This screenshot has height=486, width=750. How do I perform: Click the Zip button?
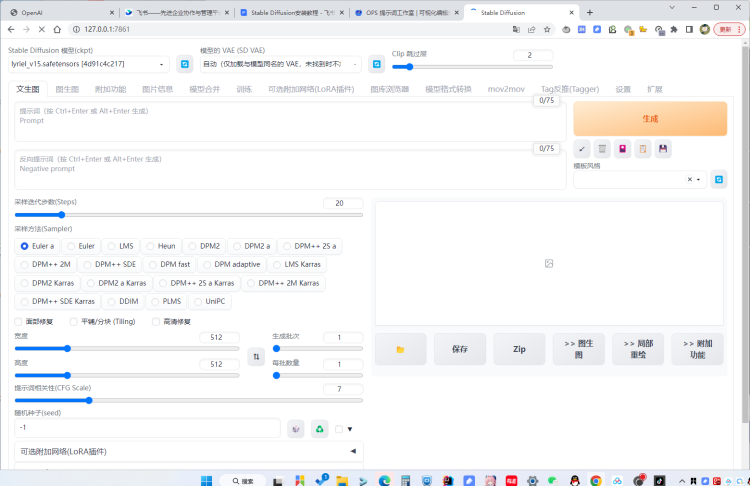pyautogui.click(x=519, y=349)
